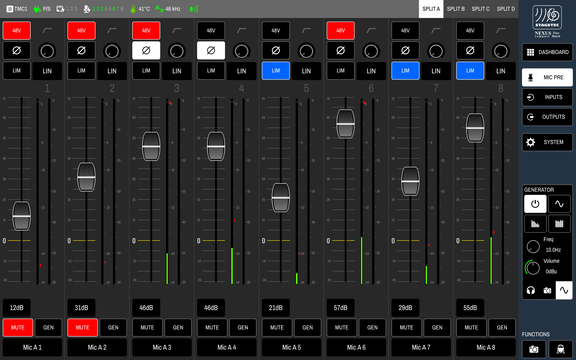Viewport: 576px width, 360px height.
Task: Open the Dashboard view
Action: click(x=547, y=52)
